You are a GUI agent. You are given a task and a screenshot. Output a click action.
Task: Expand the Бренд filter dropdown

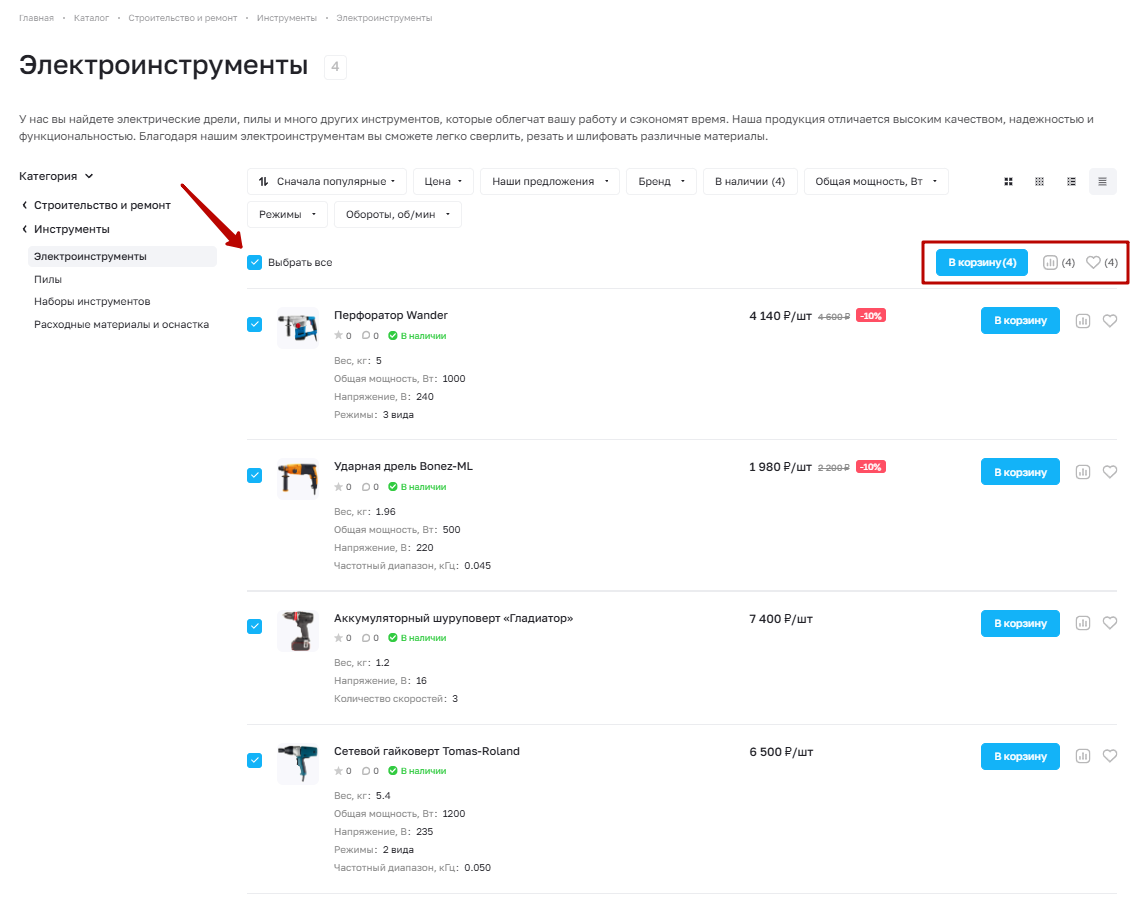tap(661, 181)
